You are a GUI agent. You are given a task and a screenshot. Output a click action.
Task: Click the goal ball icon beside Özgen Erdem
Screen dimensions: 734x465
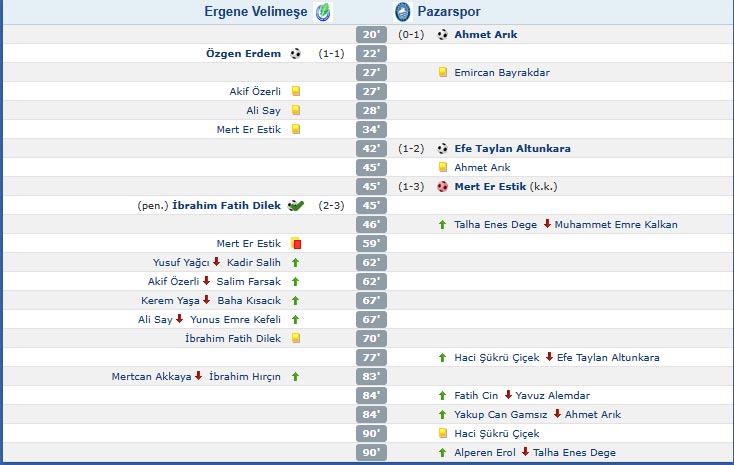295,54
